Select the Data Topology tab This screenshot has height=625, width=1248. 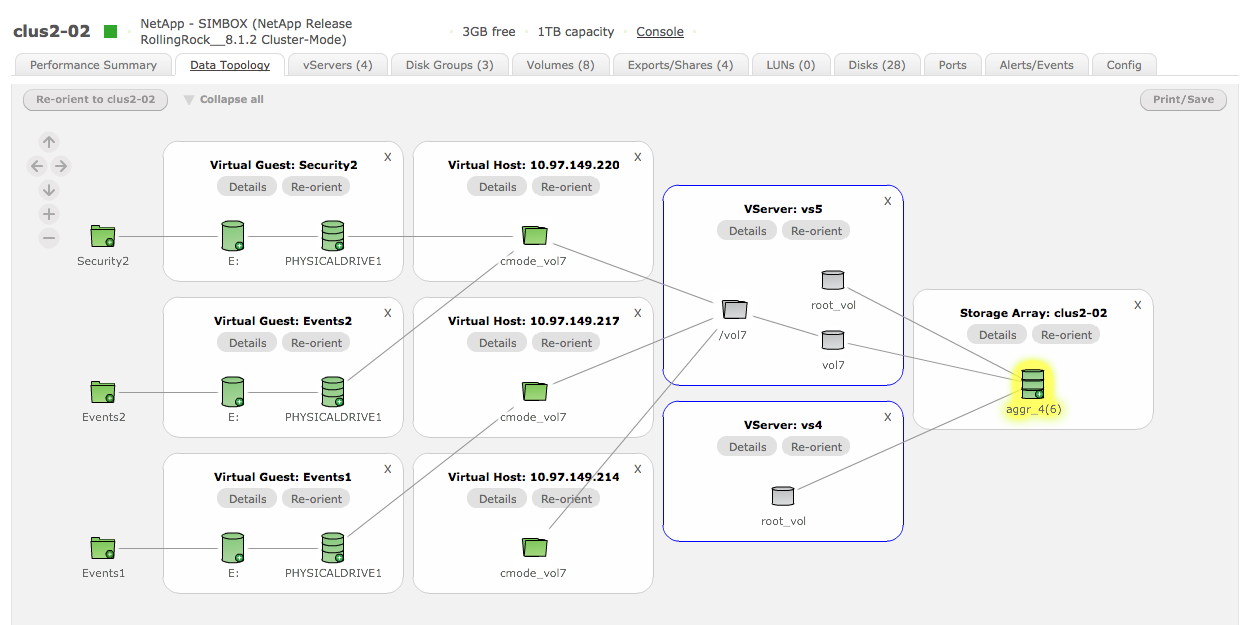(230, 65)
